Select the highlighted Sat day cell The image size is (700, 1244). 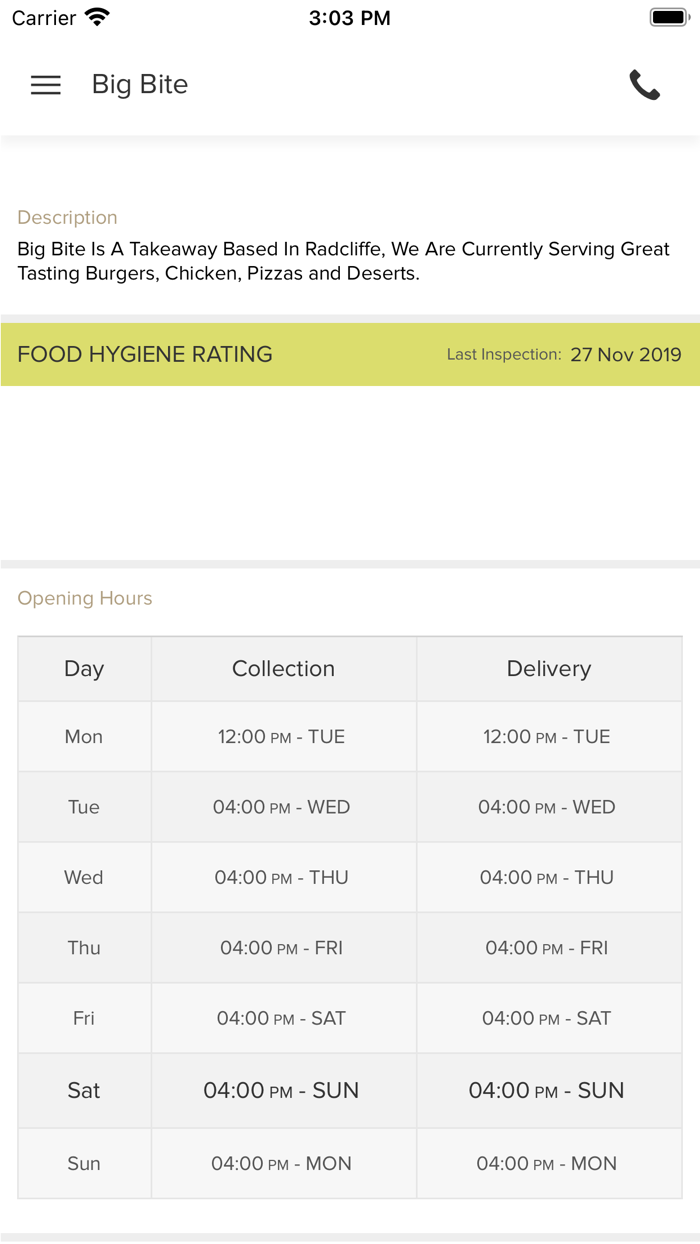point(84,1090)
